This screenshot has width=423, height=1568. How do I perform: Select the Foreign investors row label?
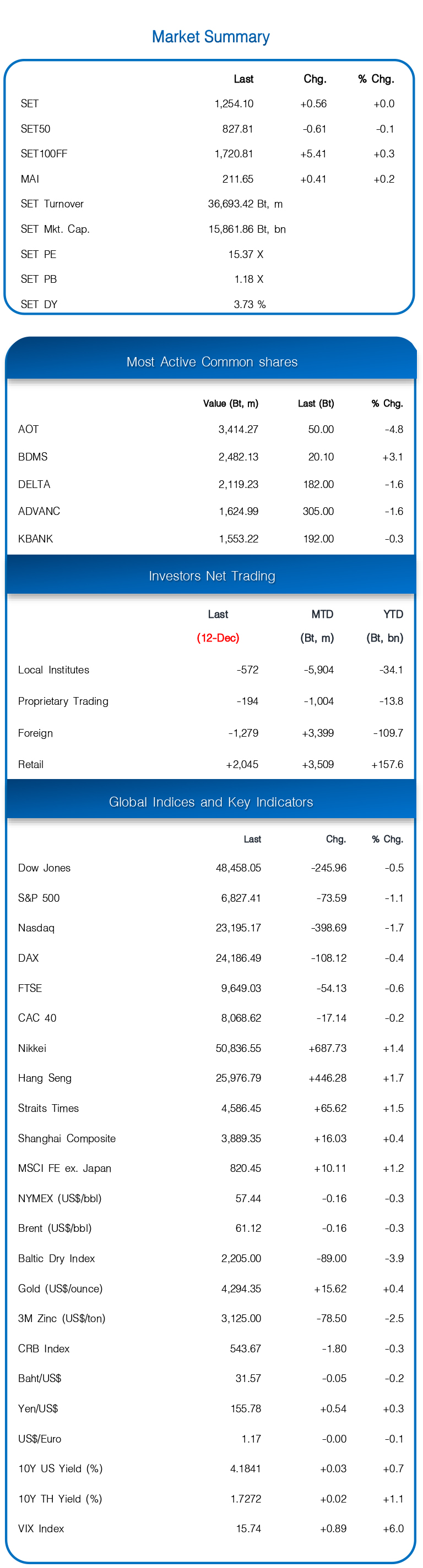click(x=35, y=733)
